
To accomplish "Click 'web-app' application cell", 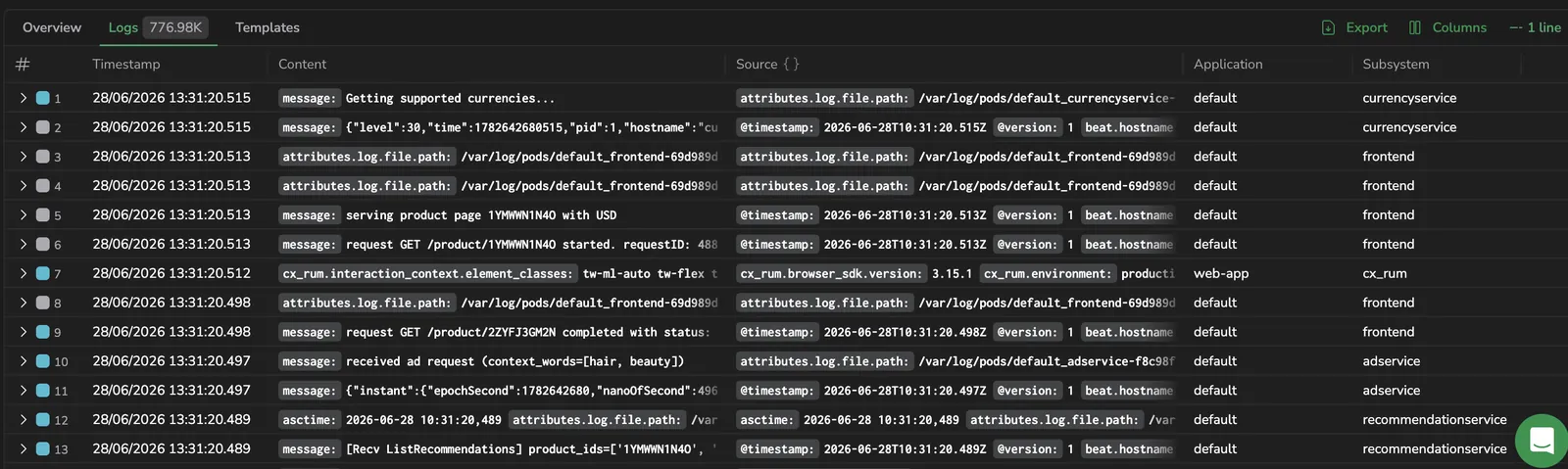I will point(1221,273).
